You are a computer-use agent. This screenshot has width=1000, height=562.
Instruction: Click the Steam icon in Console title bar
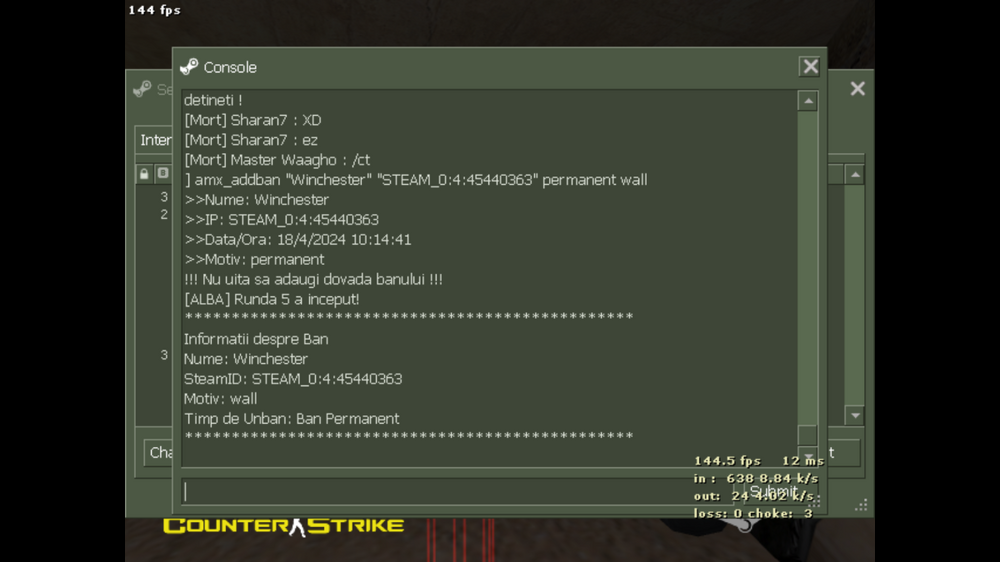pos(189,67)
